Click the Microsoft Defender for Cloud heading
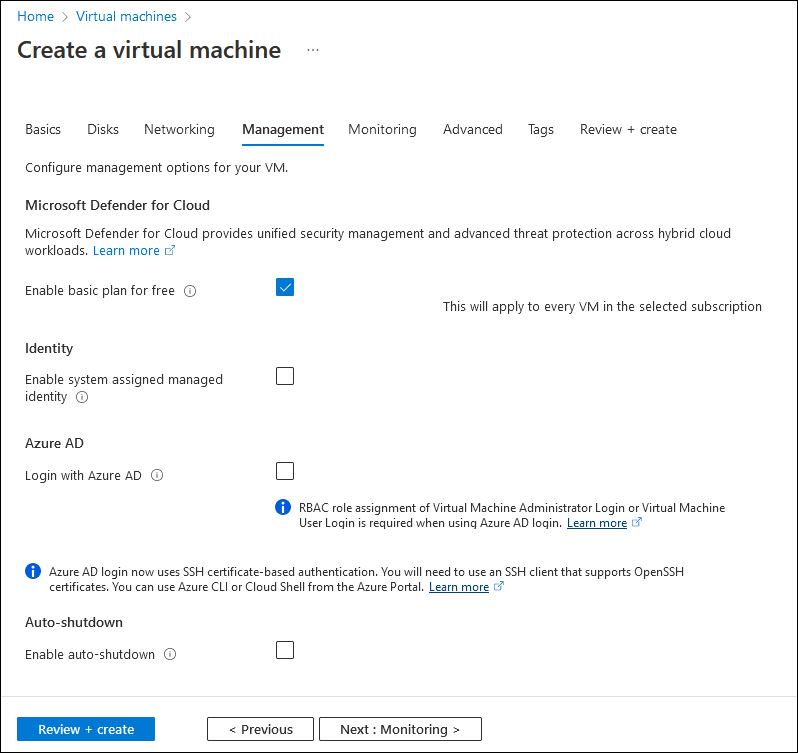Viewport: 798px width, 753px height. (118, 205)
